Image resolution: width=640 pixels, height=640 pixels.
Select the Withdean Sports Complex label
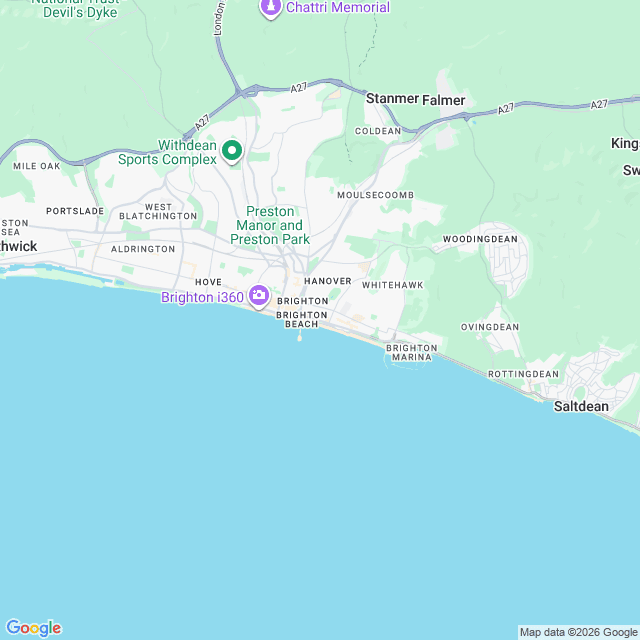(167, 152)
